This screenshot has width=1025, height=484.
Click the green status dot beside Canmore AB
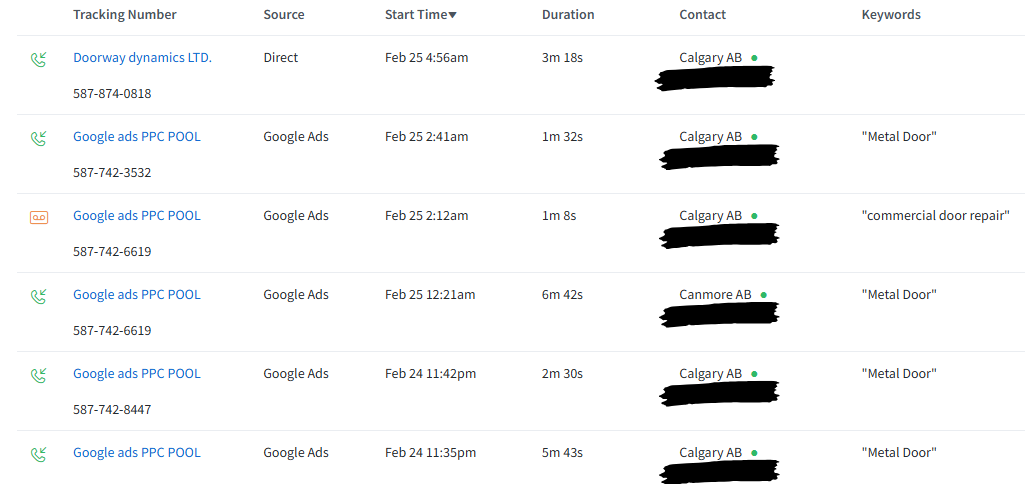click(x=764, y=295)
